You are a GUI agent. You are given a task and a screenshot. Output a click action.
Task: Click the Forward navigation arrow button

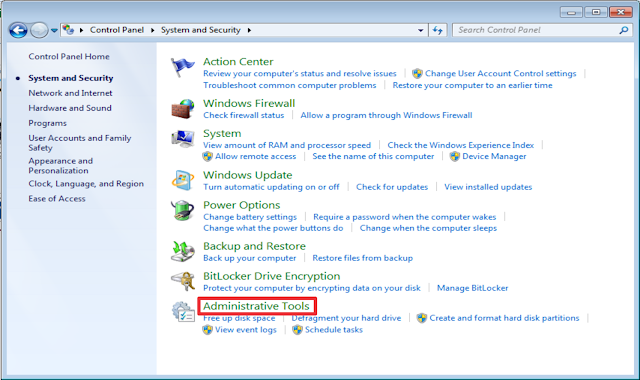point(39,30)
